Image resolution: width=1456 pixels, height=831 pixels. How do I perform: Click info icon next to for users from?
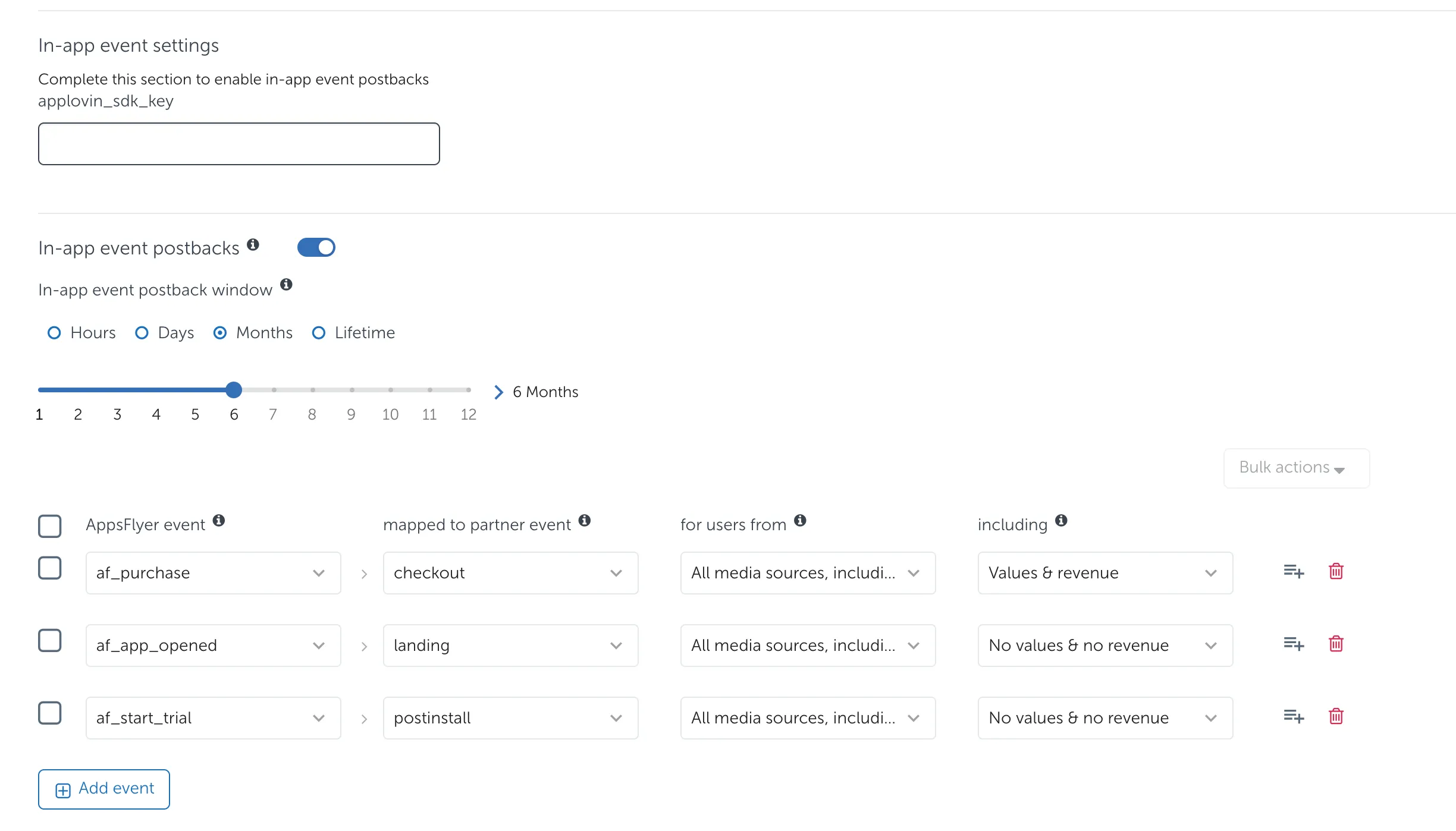pyautogui.click(x=800, y=520)
